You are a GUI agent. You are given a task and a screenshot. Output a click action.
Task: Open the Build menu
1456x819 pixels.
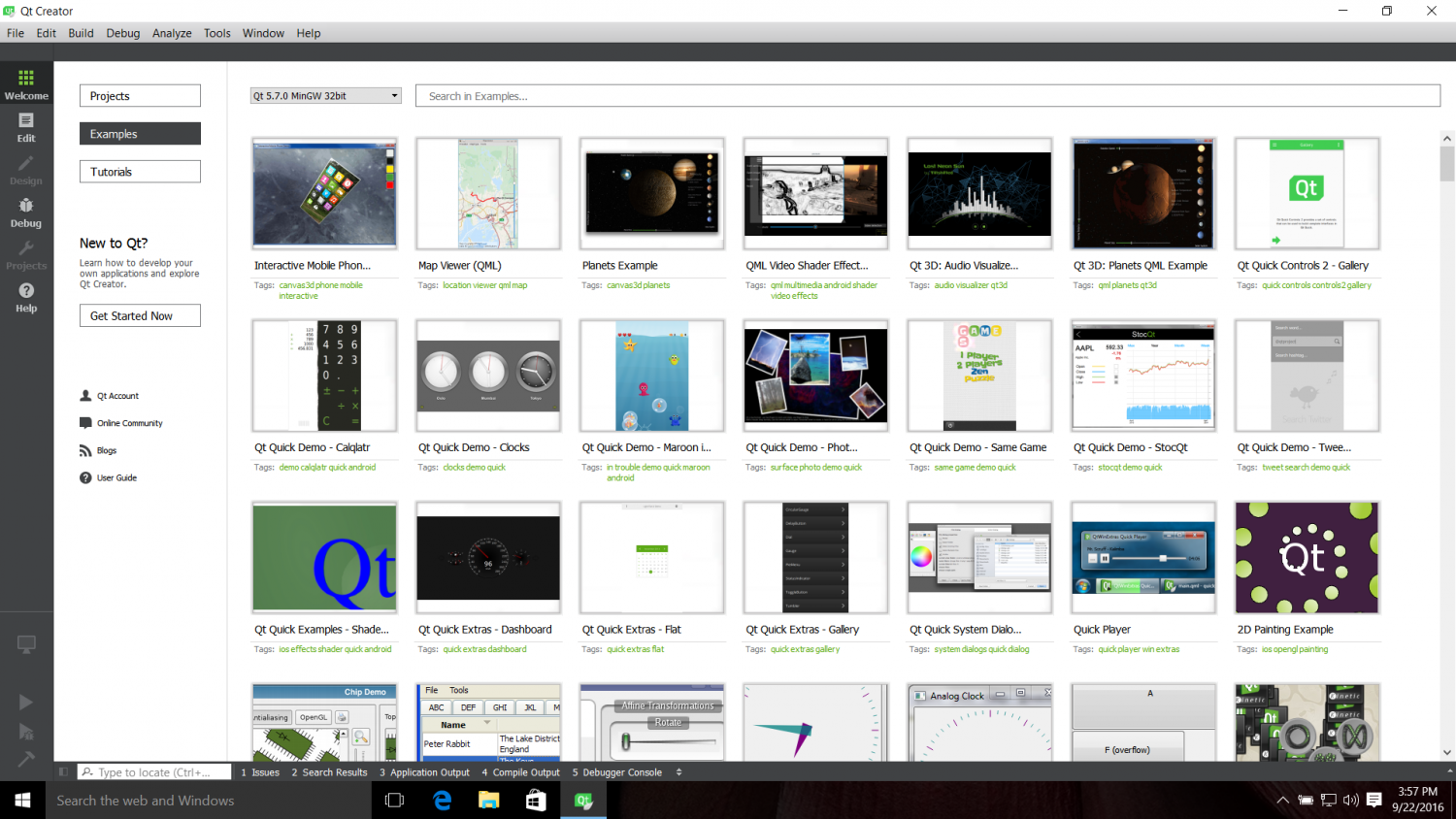(x=81, y=32)
